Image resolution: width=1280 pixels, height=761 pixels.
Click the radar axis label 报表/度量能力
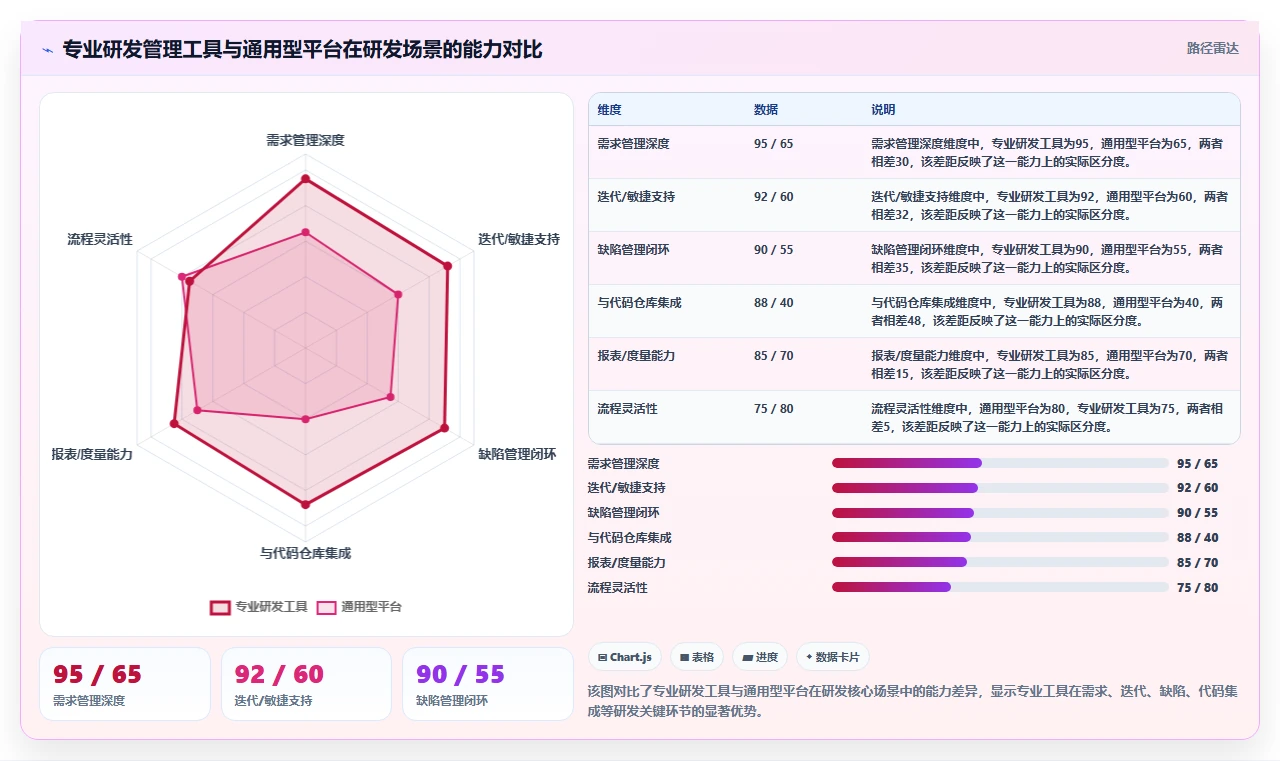pos(92,455)
